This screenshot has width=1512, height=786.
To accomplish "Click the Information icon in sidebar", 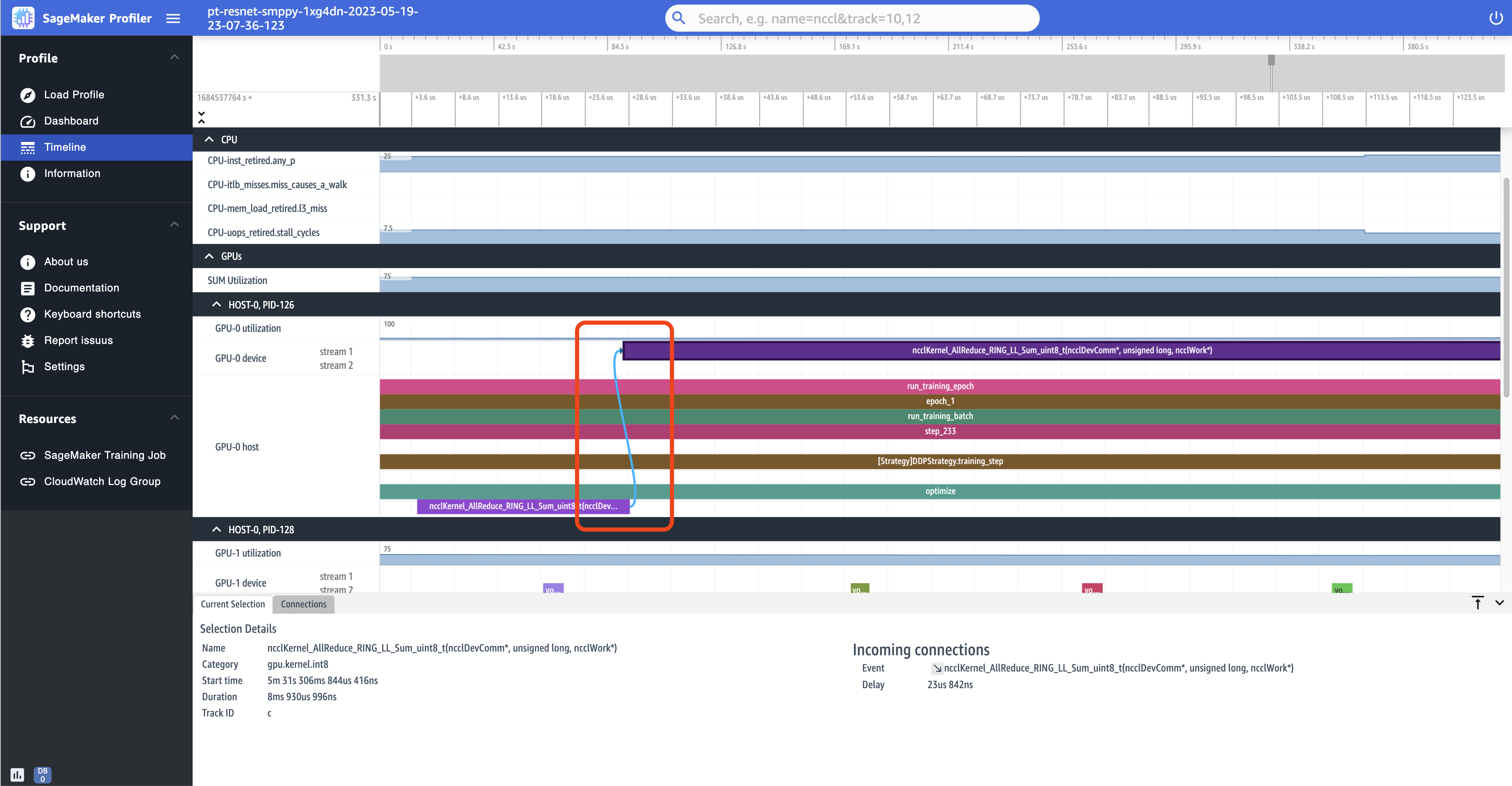I will [x=27, y=173].
